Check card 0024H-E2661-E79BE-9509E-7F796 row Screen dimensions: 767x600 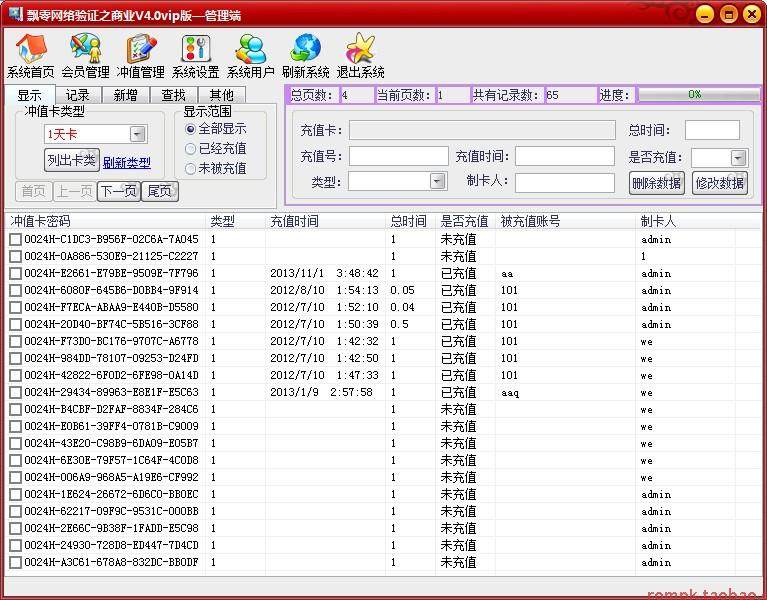pyautogui.click(x=16, y=273)
